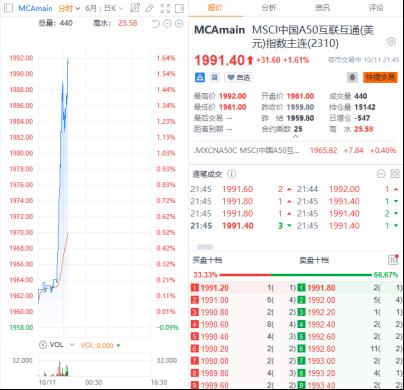Screen dimensions: 404x390
Task: Open quote settings gear icon
Action: (391, 42)
